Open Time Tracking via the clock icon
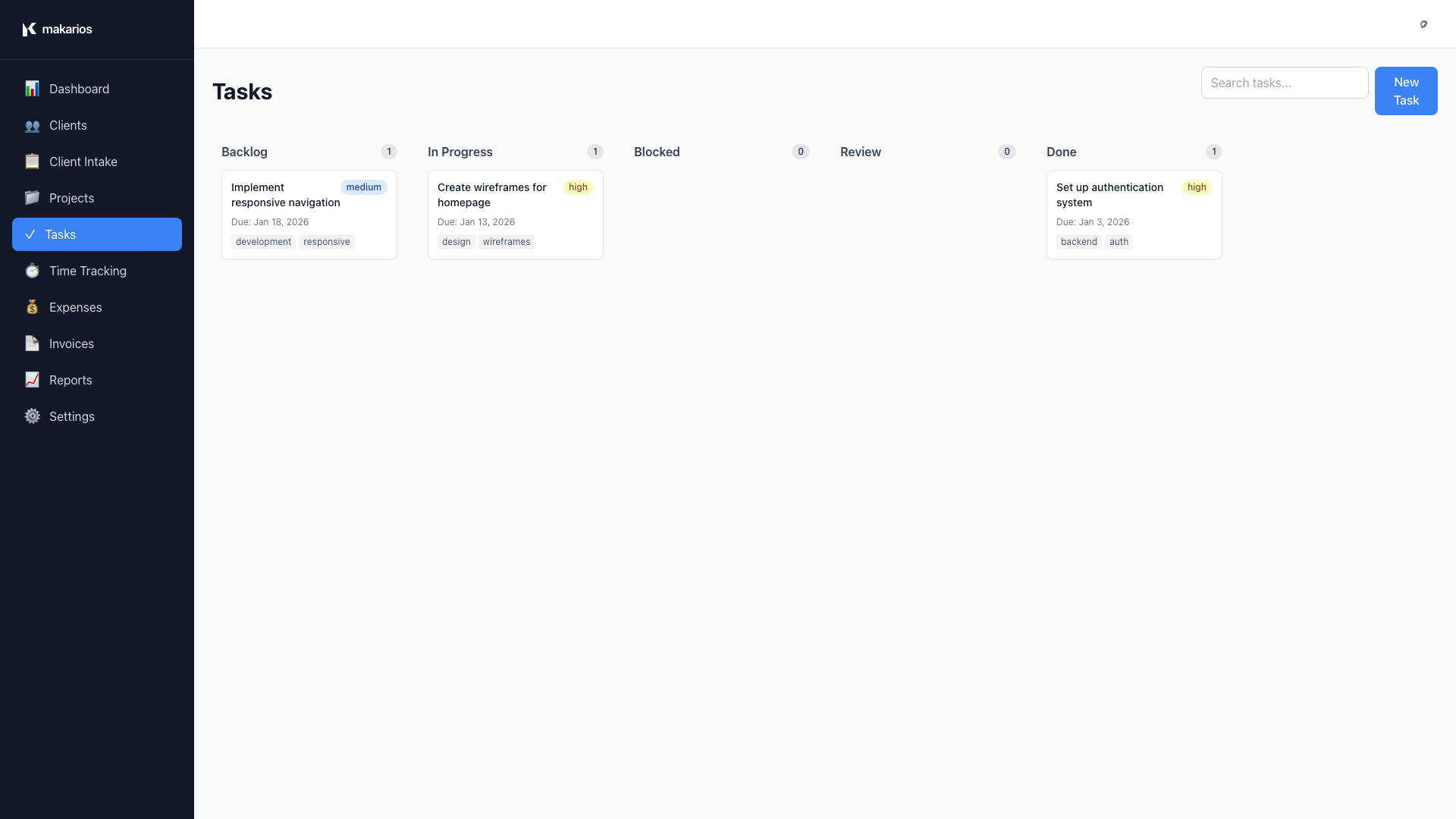Image resolution: width=1456 pixels, height=819 pixels. (32, 271)
